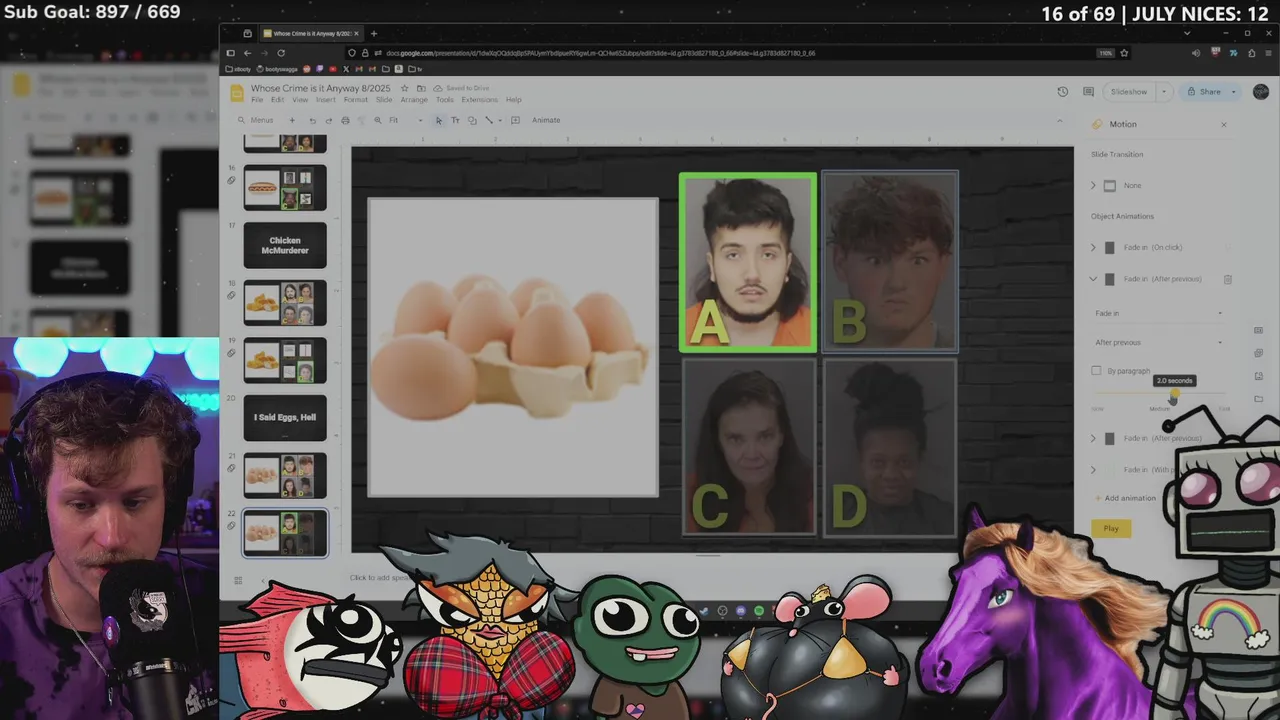Click the Animate toolbar button

[546, 120]
